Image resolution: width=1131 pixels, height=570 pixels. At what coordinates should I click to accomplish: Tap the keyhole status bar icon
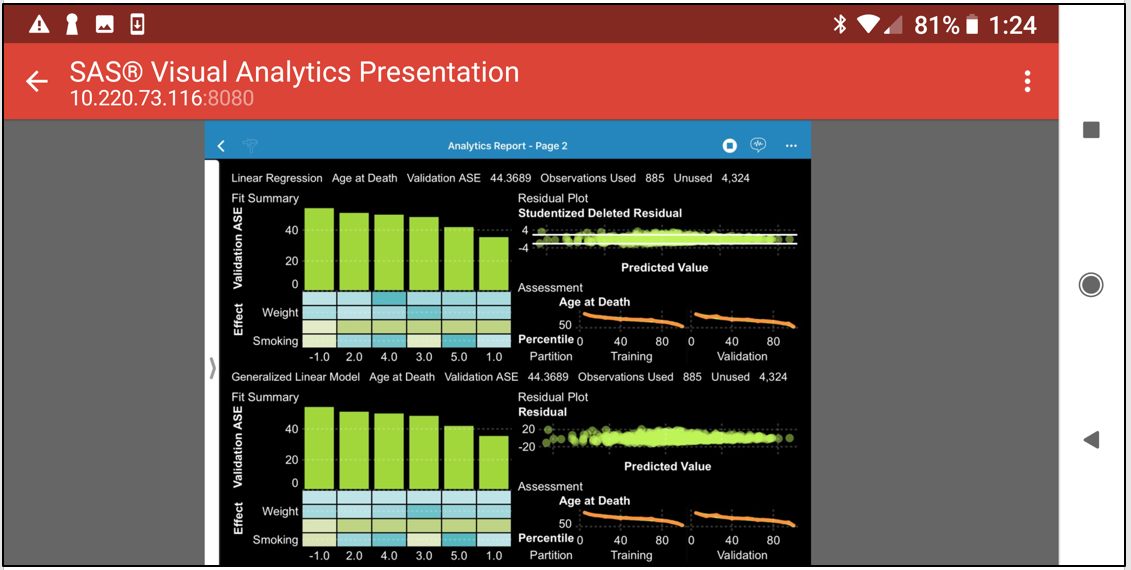(71, 25)
